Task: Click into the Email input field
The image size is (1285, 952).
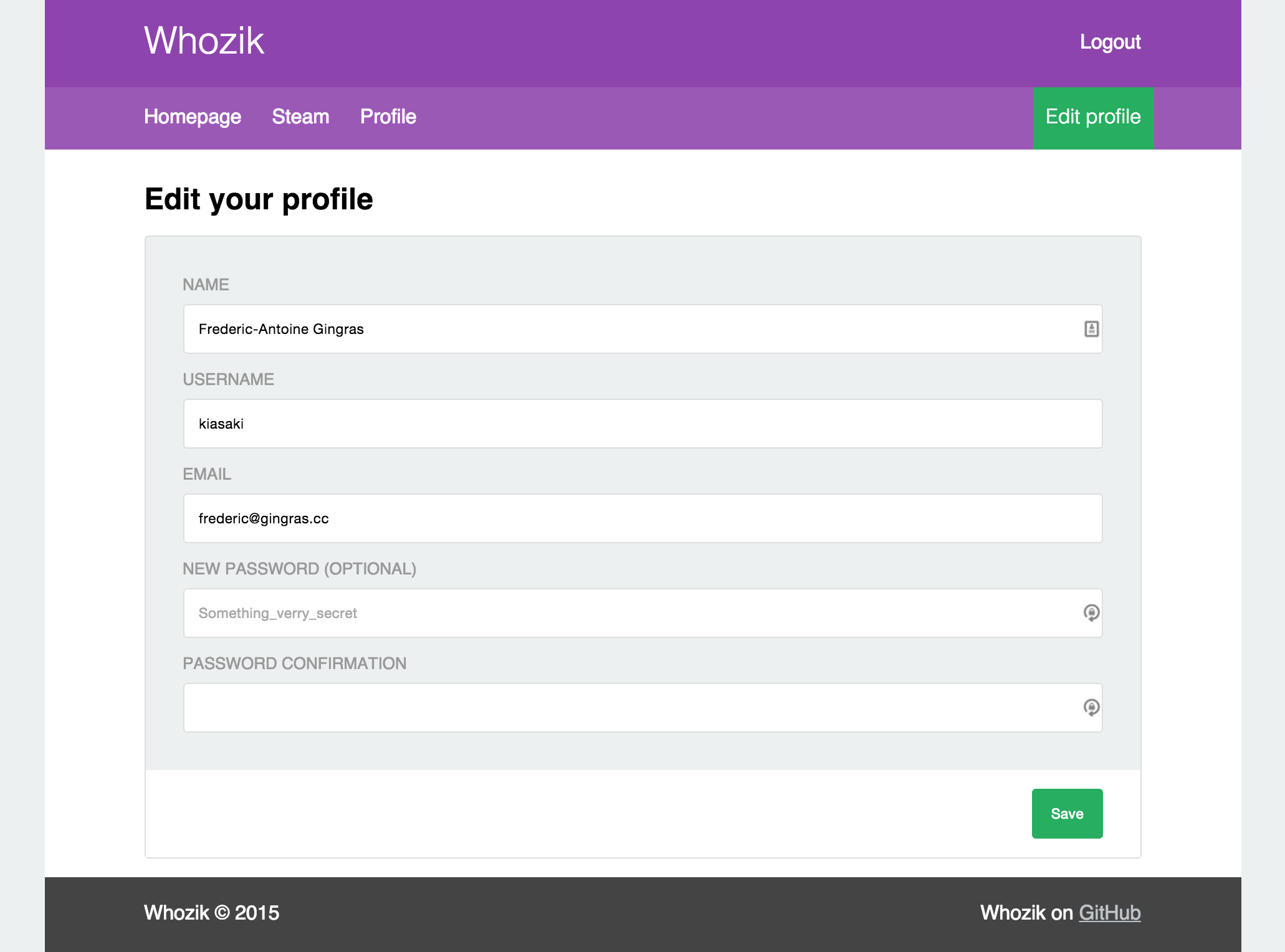Action: pyautogui.click(x=642, y=518)
